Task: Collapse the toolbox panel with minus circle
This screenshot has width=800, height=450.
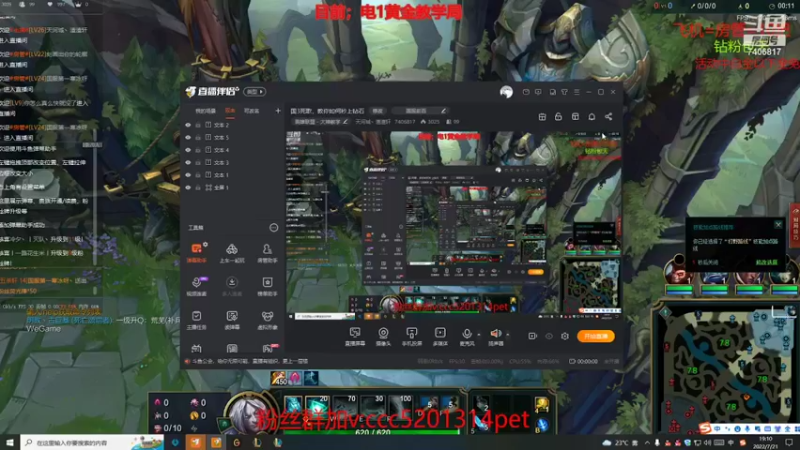Action: pyautogui.click(x=274, y=228)
